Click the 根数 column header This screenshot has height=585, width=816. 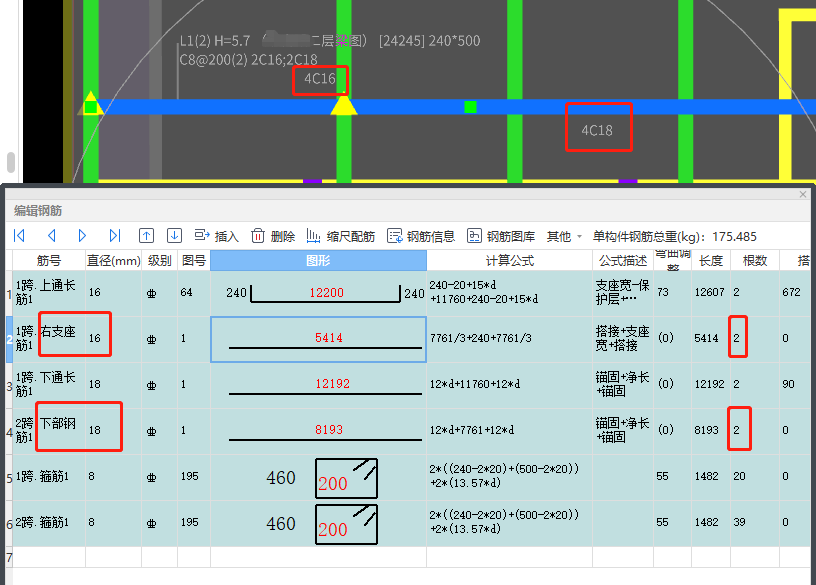pyautogui.click(x=755, y=260)
